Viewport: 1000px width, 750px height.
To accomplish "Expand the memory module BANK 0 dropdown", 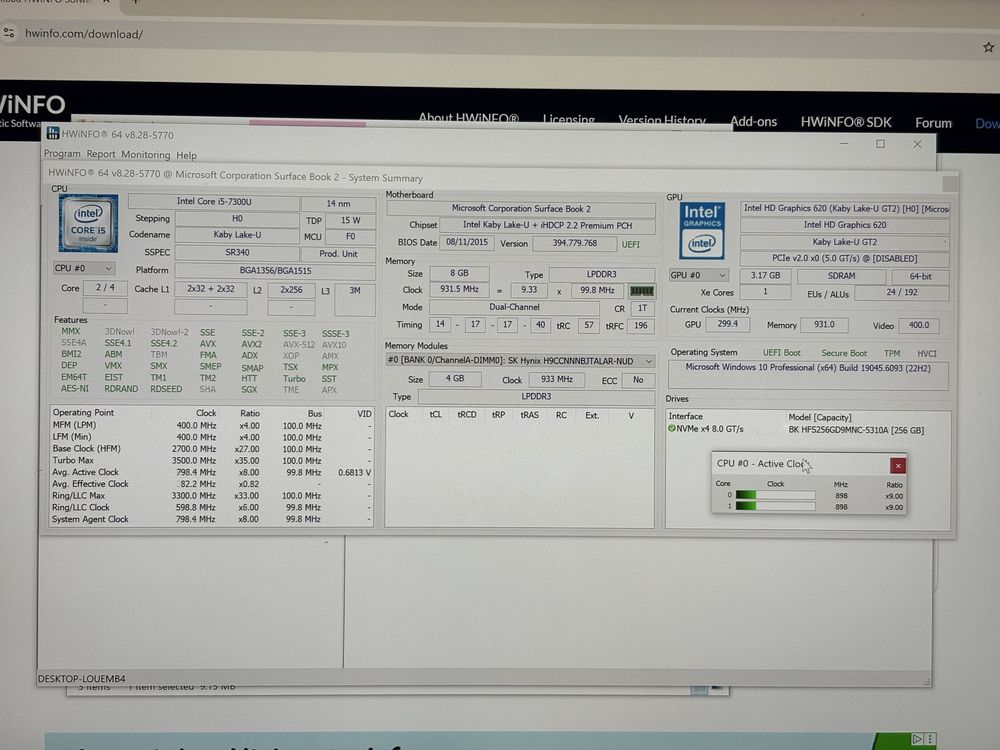I will (x=520, y=361).
